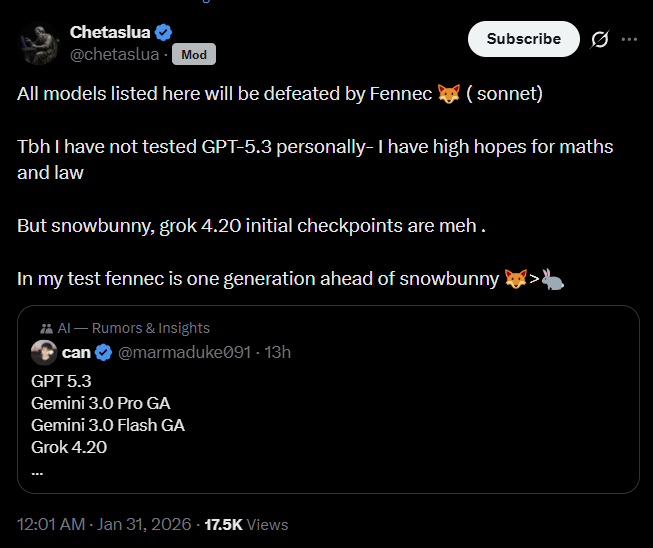Click the Subscribe button
This screenshot has width=653, height=548.
pyautogui.click(x=523, y=39)
